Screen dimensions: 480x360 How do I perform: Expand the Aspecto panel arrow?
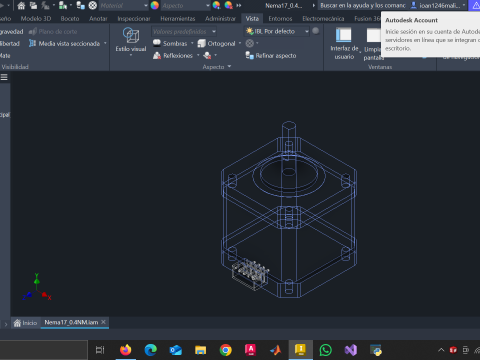click(229, 67)
